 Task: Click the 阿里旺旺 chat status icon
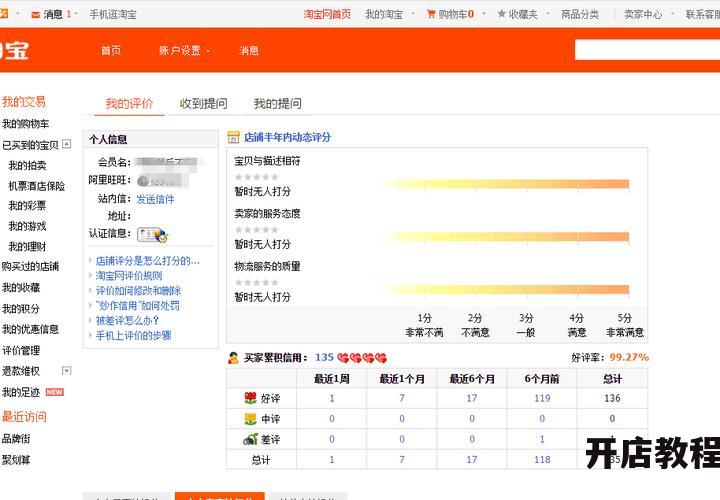tap(143, 181)
